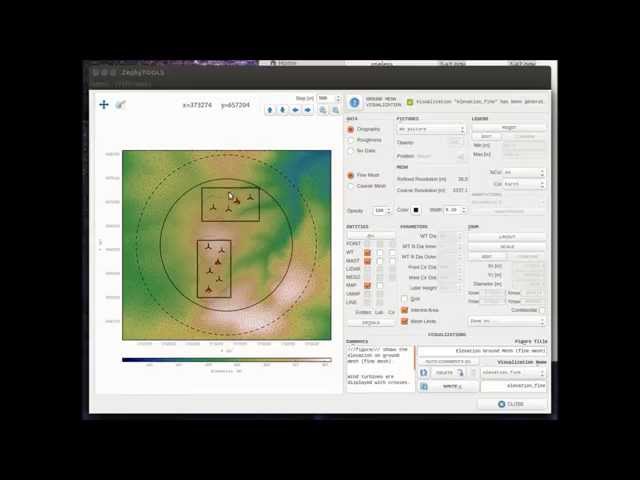
Task: Click the green status icon beside the message
Action: (410, 102)
